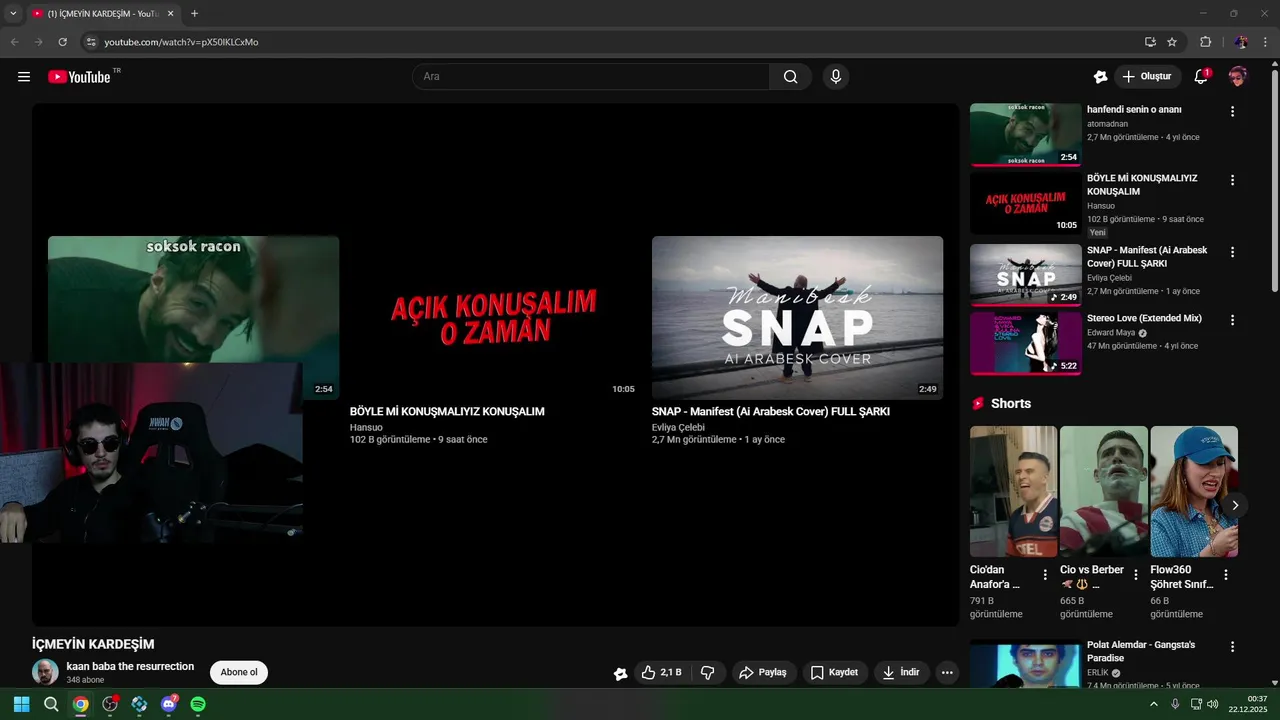Open options for Cio vs Berber short

coord(1135,575)
